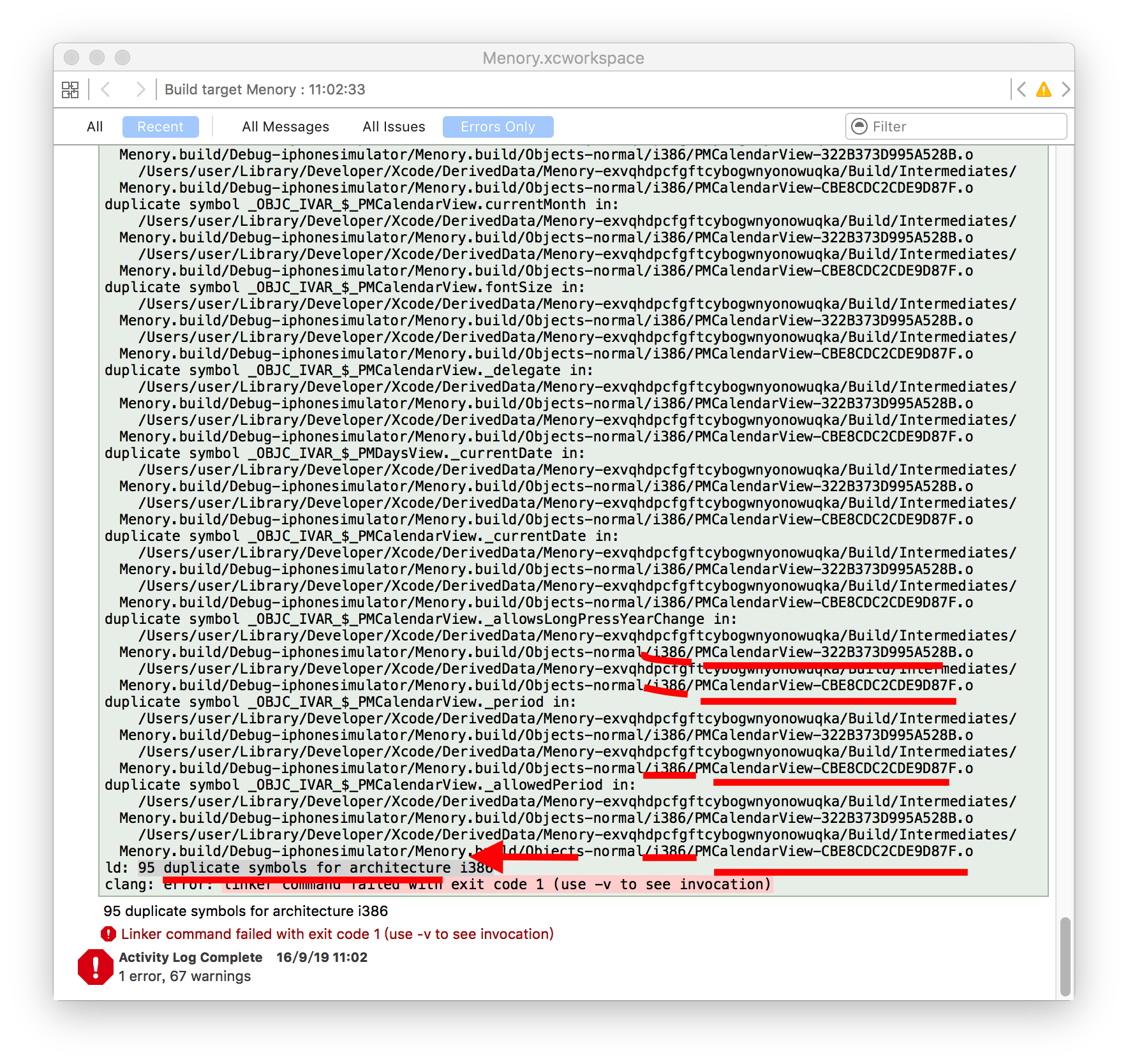Click duplicate symbol PMCalendarView._delegate line

(x=348, y=370)
